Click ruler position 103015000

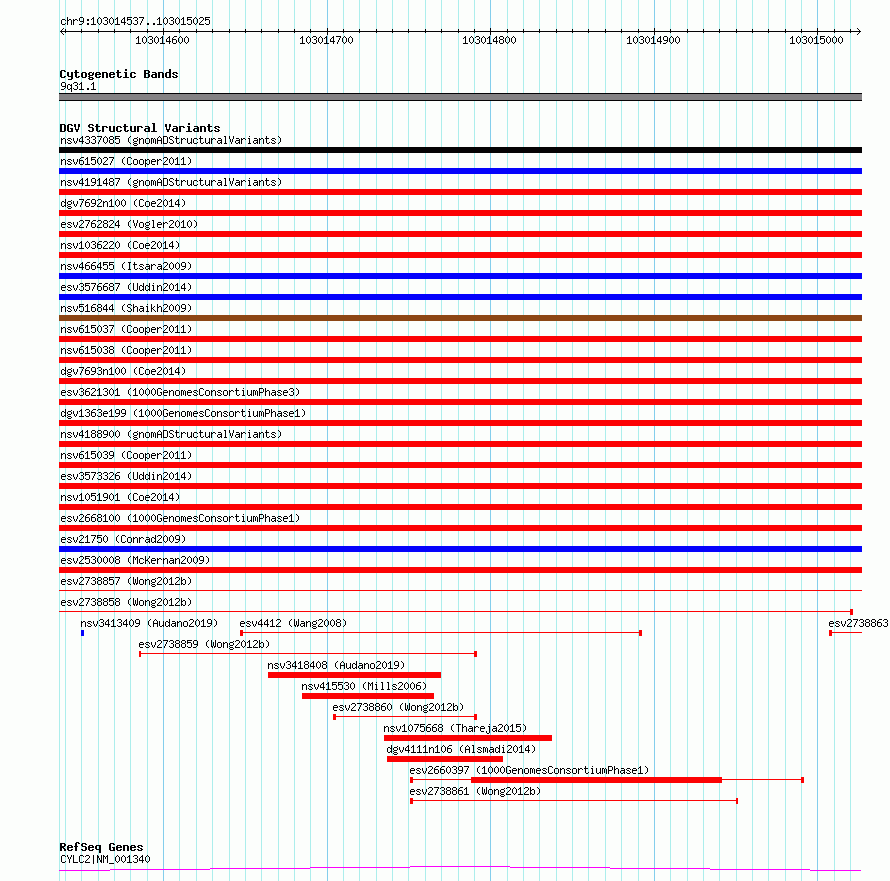pyautogui.click(x=816, y=40)
